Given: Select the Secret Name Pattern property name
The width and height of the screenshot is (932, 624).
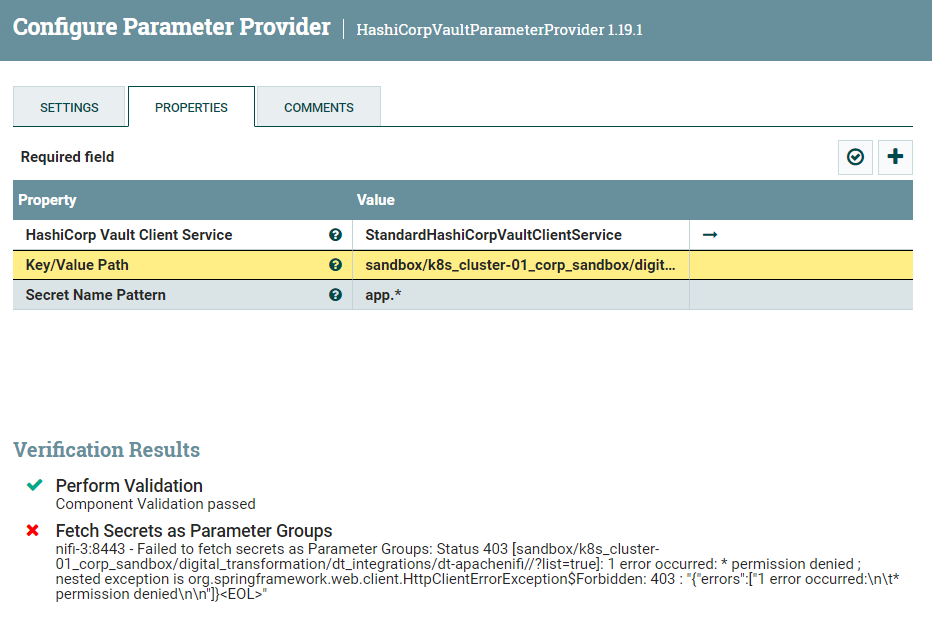Looking at the screenshot, I should tap(95, 295).
